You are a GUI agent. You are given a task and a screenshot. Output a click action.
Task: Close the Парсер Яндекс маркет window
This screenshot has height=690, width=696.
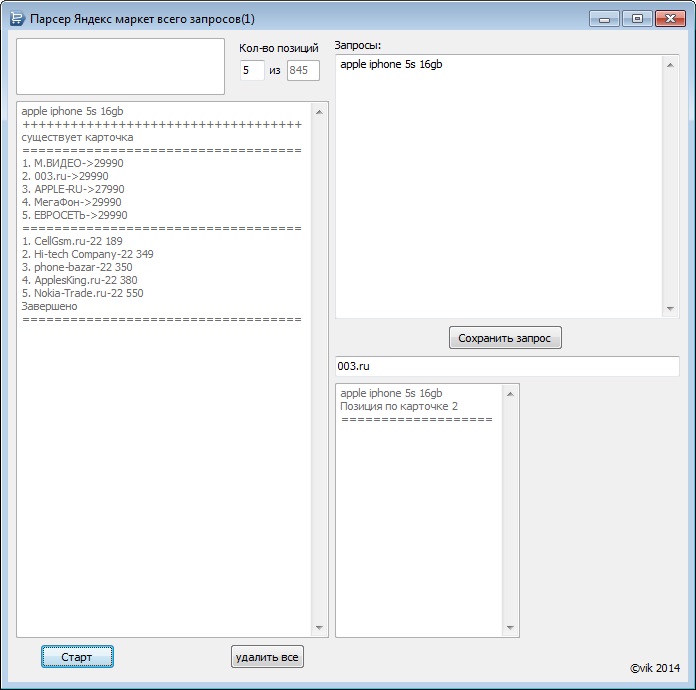point(670,19)
